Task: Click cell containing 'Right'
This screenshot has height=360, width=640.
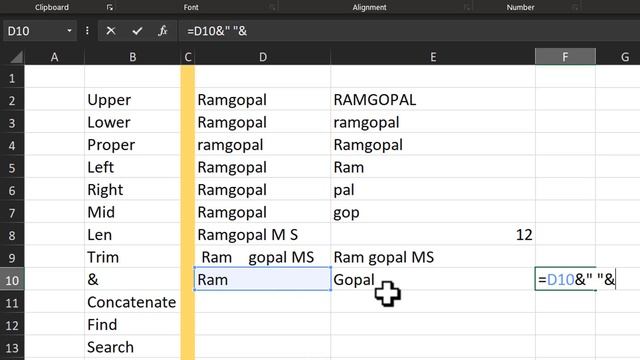Action: (x=132, y=190)
